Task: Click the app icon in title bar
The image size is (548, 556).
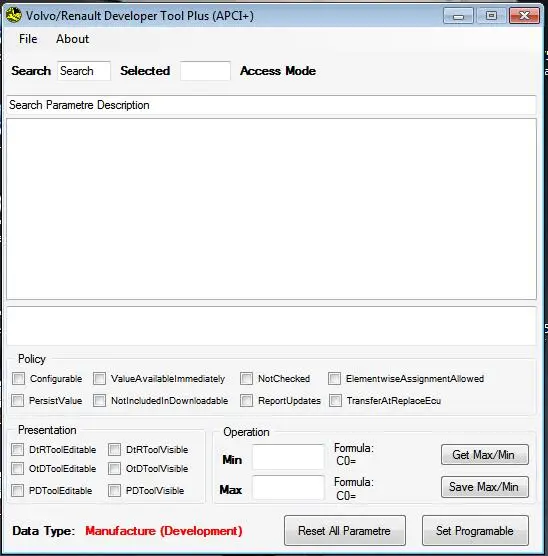Action: coord(13,16)
